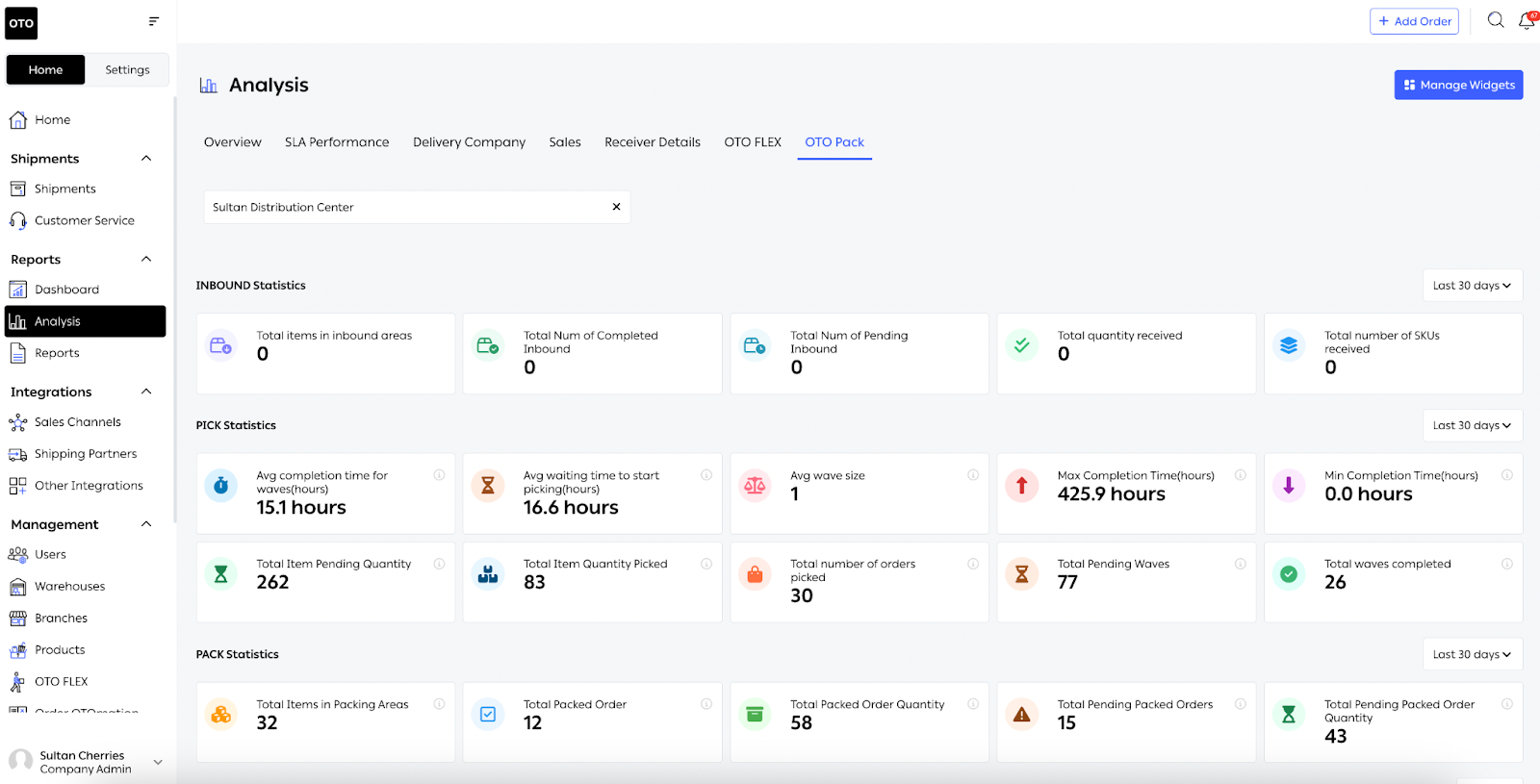The image size is (1540, 784).
Task: Click the OTO logo in the top corner
Action: click(x=21, y=23)
